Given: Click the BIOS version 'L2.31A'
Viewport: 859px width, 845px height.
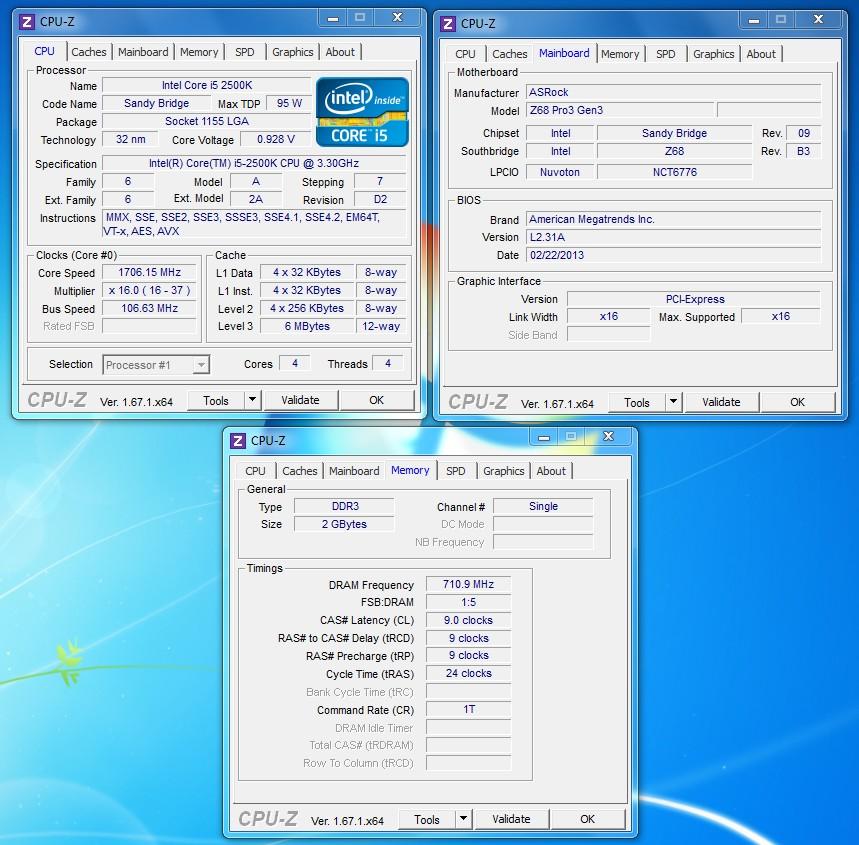Looking at the screenshot, I should [673, 237].
